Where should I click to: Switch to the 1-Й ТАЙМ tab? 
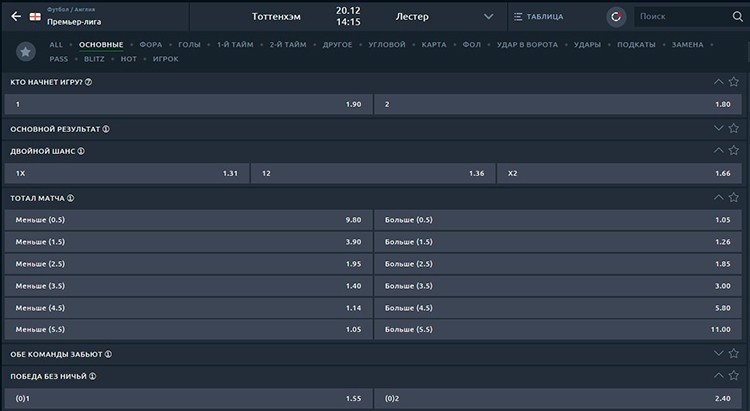tap(235, 44)
